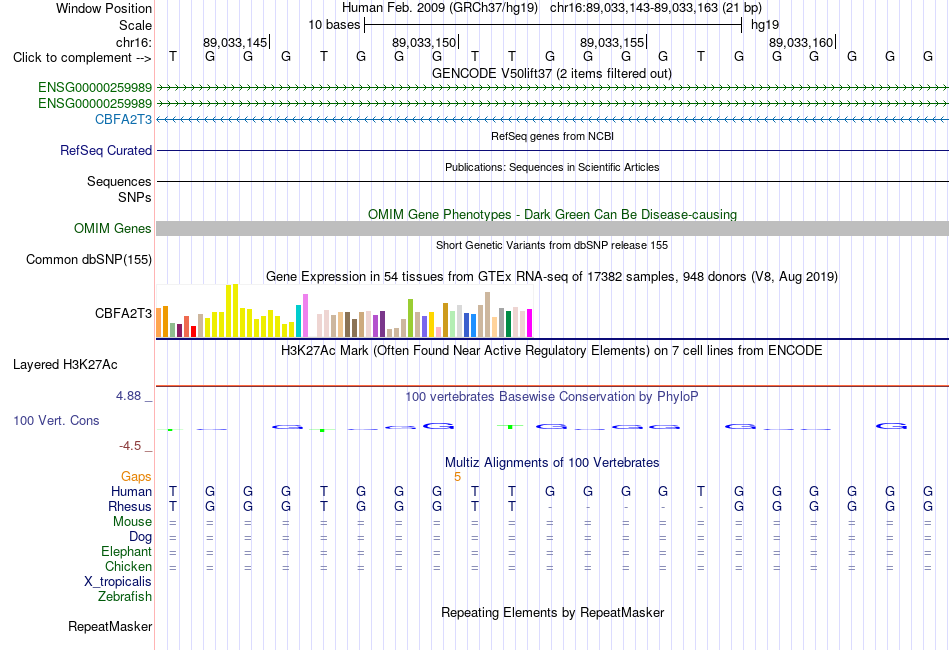The image size is (950, 650).
Task: Click the topmost ENSG00000259989 gene label
Action: pyautogui.click(x=95, y=88)
